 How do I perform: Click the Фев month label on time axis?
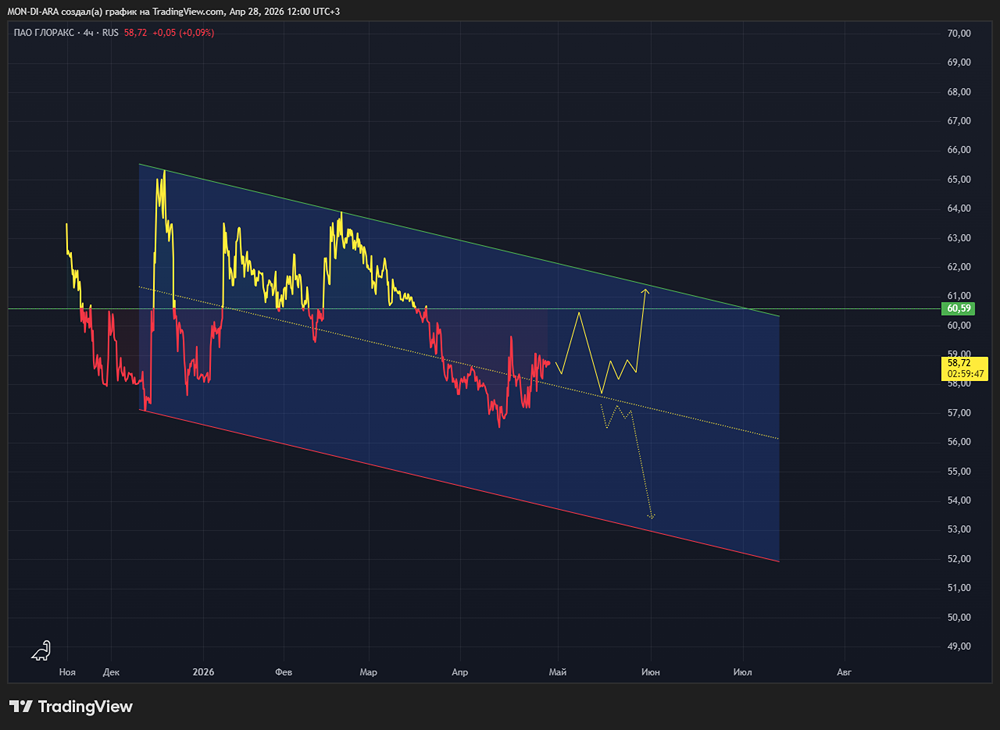[x=284, y=672]
